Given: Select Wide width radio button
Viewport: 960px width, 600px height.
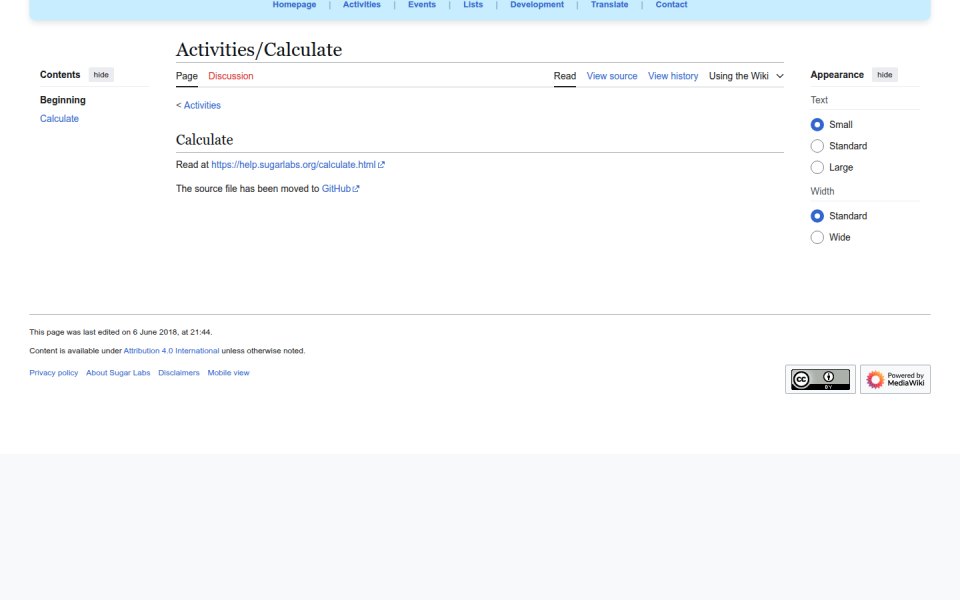Looking at the screenshot, I should point(817,237).
